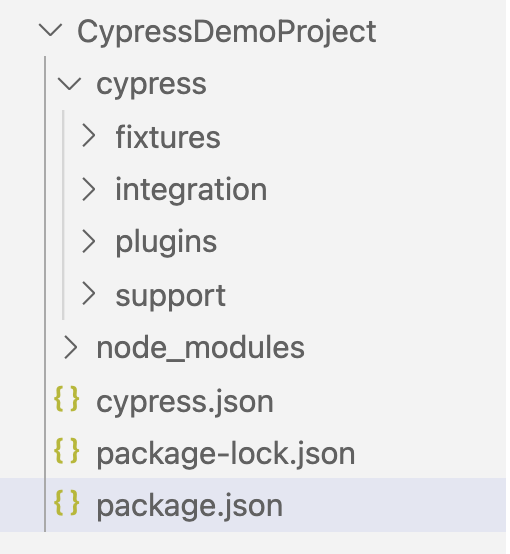
Task: Click the JSON braces icon beside cypress.json
Action: click(66, 399)
